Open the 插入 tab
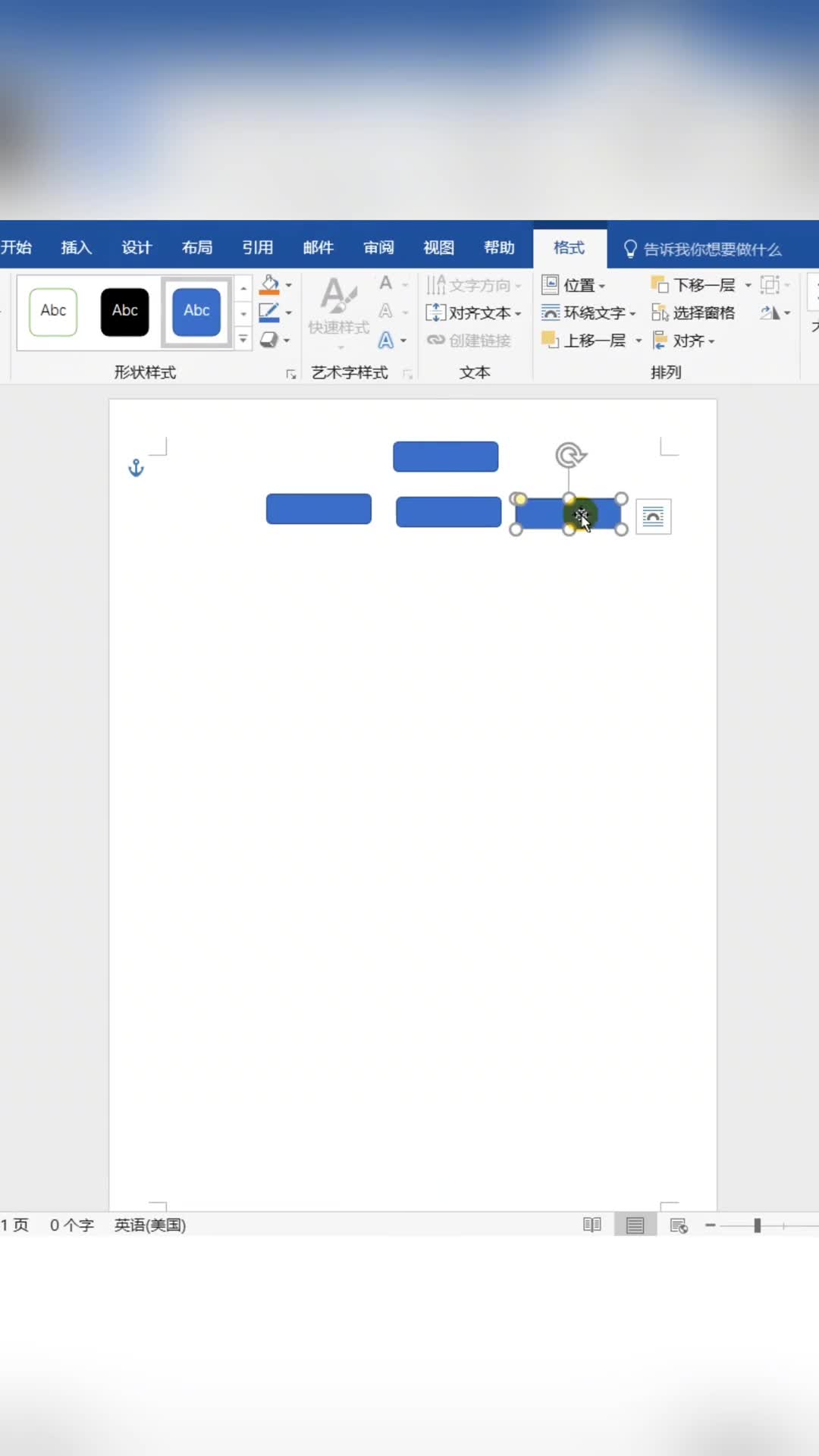This screenshot has height=1456, width=819. point(76,248)
